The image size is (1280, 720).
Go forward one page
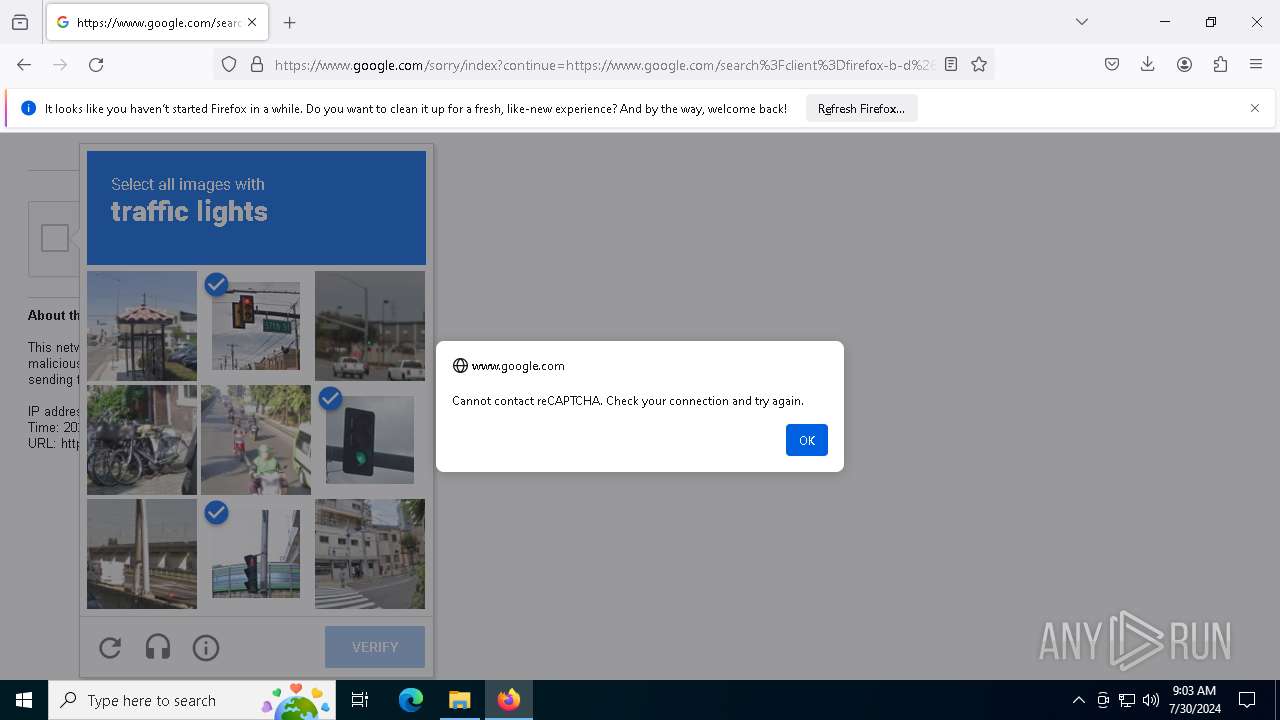tap(60, 65)
